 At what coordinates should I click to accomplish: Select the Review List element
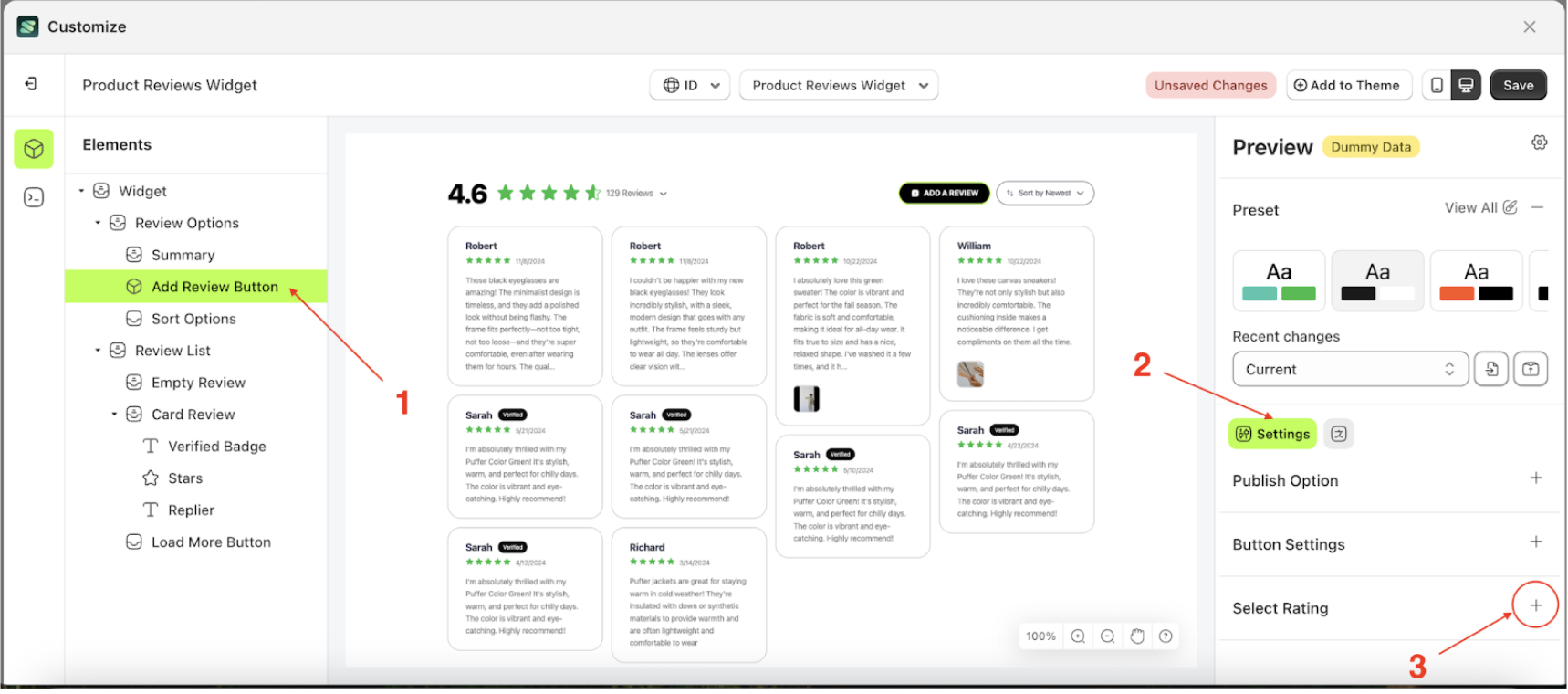click(x=172, y=351)
